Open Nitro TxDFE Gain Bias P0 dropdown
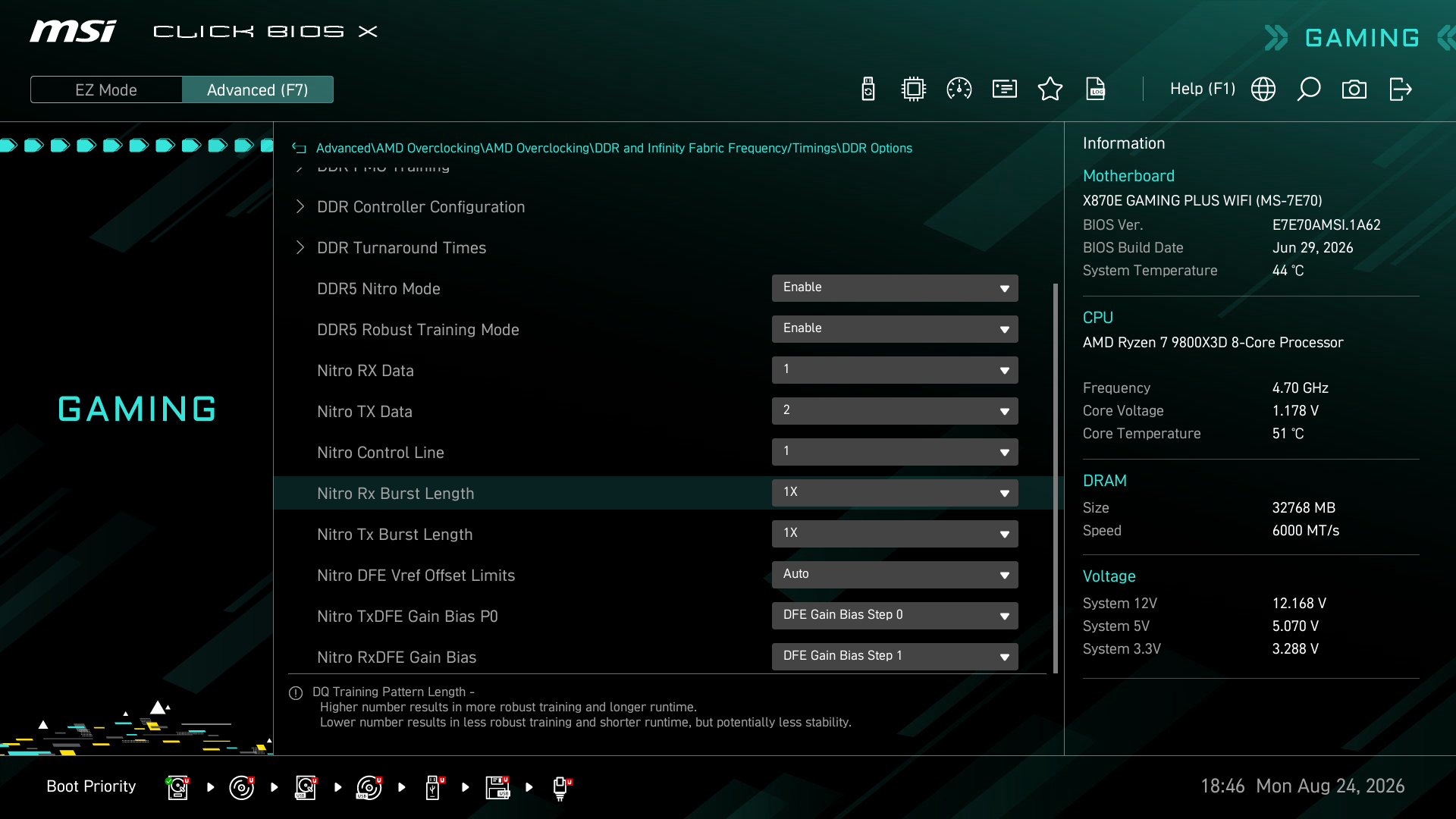This screenshot has width=1456, height=819. 895,616
